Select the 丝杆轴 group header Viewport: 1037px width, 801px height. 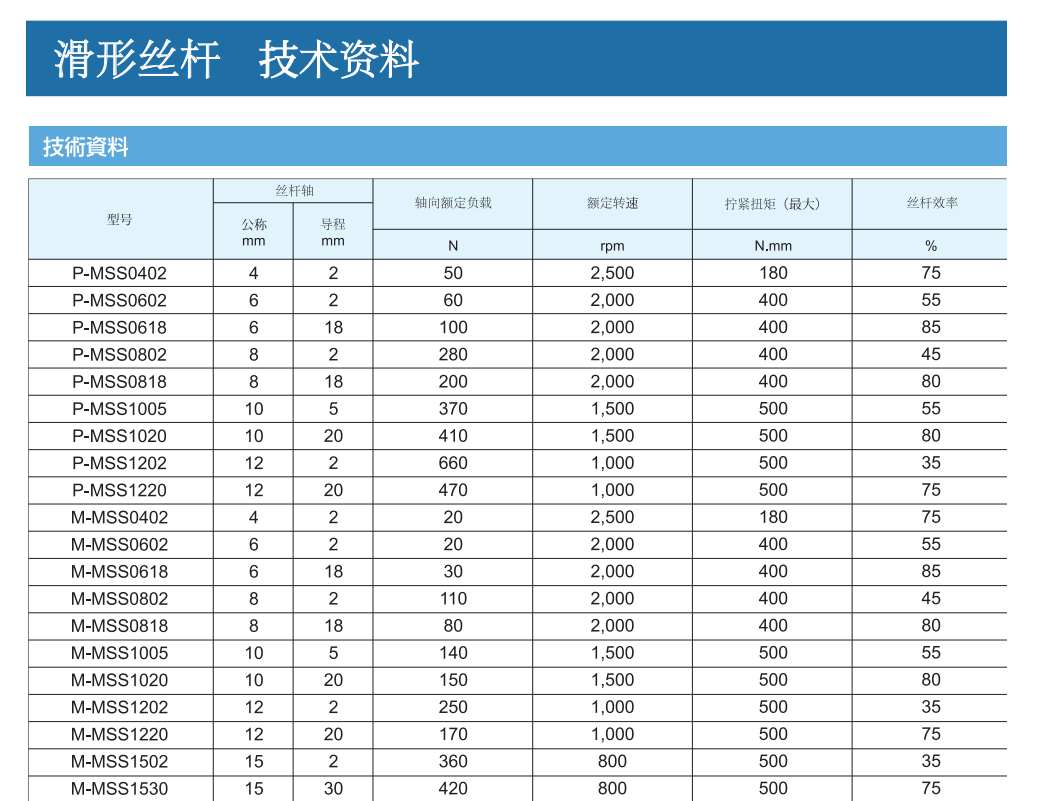pos(293,190)
